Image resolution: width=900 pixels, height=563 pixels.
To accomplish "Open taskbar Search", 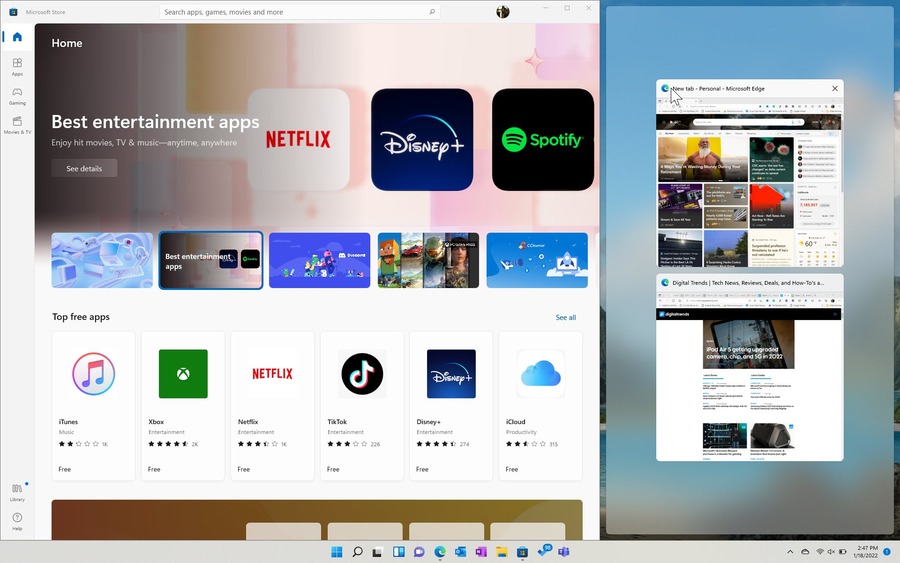I will (357, 552).
